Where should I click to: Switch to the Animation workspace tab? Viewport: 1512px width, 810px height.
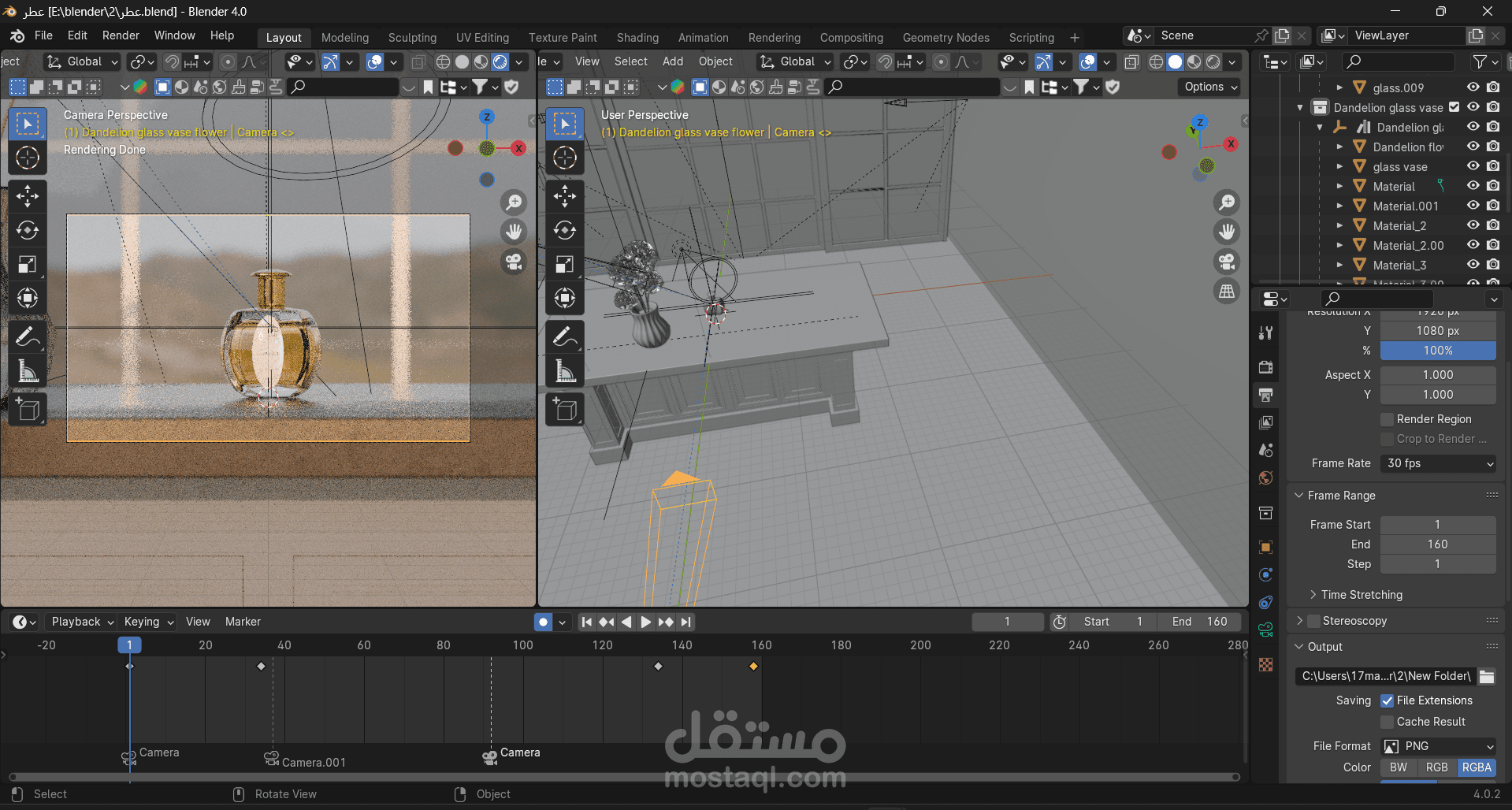[703, 37]
